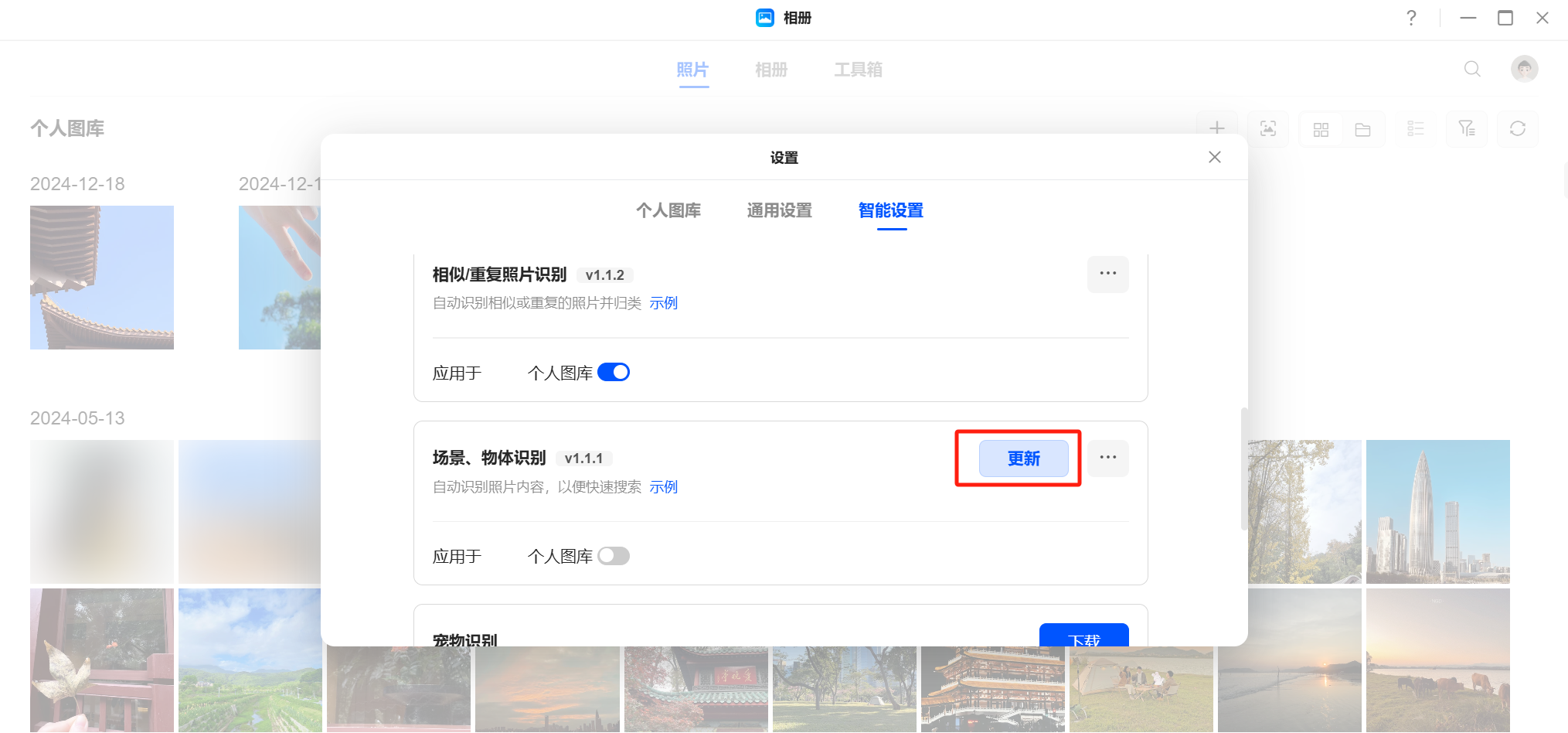Image resolution: width=1568 pixels, height=733 pixels.
Task: Click the settings dialog vertical scrollbar
Action: [1243, 469]
